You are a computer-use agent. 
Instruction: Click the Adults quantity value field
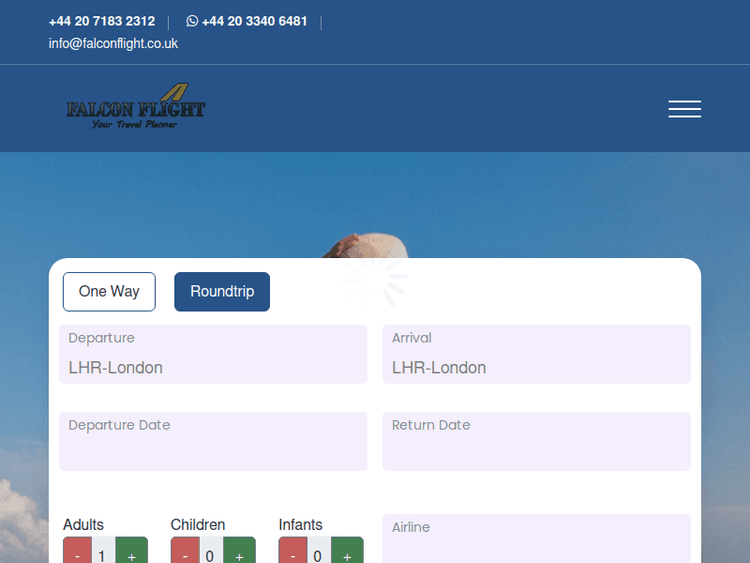tap(102, 551)
